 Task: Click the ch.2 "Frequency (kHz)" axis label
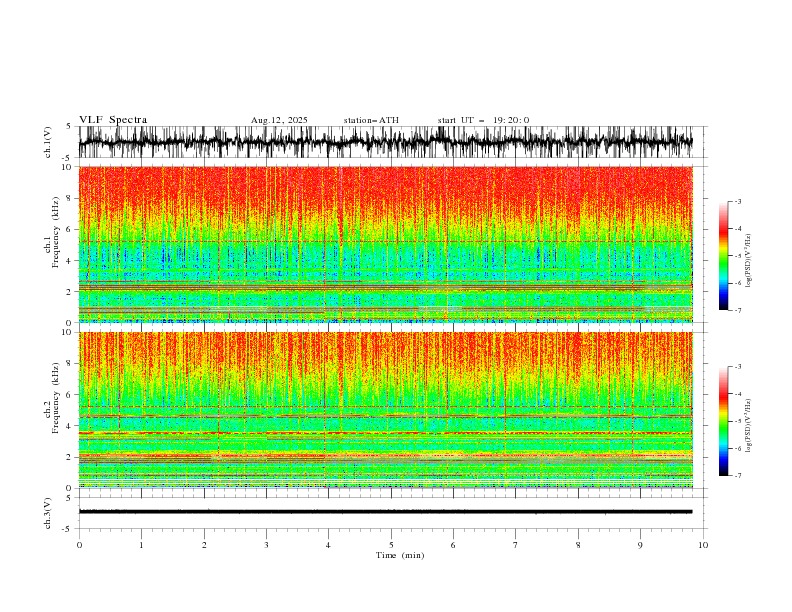coord(56,398)
